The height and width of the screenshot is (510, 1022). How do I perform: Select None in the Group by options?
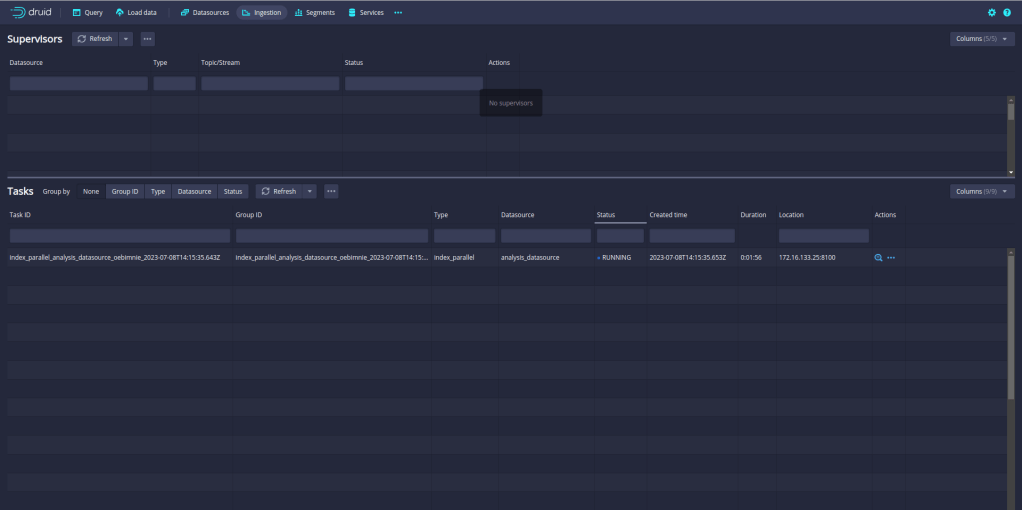pyautogui.click(x=91, y=191)
